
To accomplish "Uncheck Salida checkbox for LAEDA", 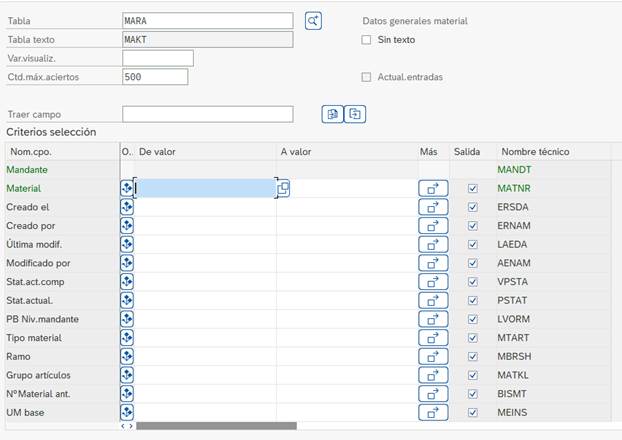I will coord(472,244).
